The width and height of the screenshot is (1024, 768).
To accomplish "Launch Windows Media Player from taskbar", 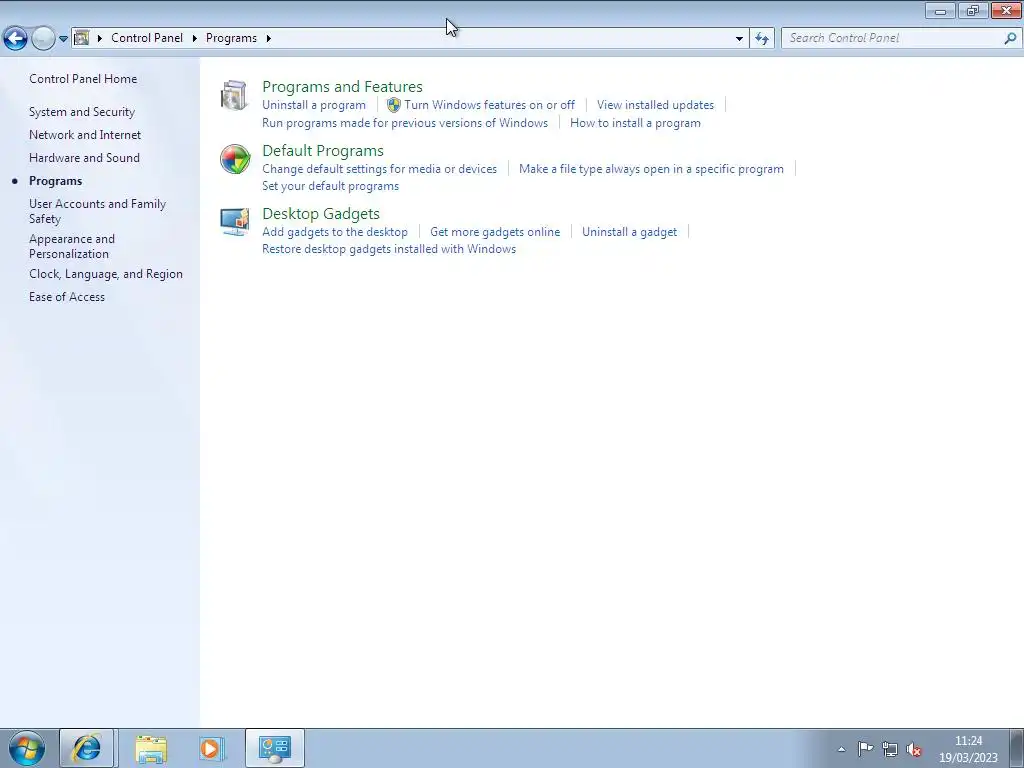I will [x=211, y=748].
